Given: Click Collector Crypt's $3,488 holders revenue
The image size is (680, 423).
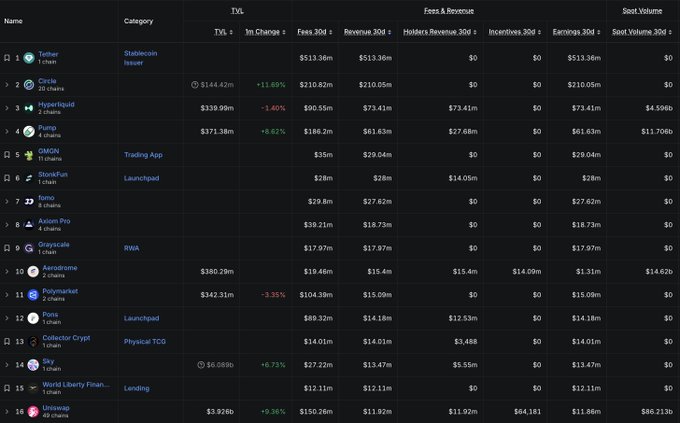Looking at the screenshot, I should [x=466, y=341].
